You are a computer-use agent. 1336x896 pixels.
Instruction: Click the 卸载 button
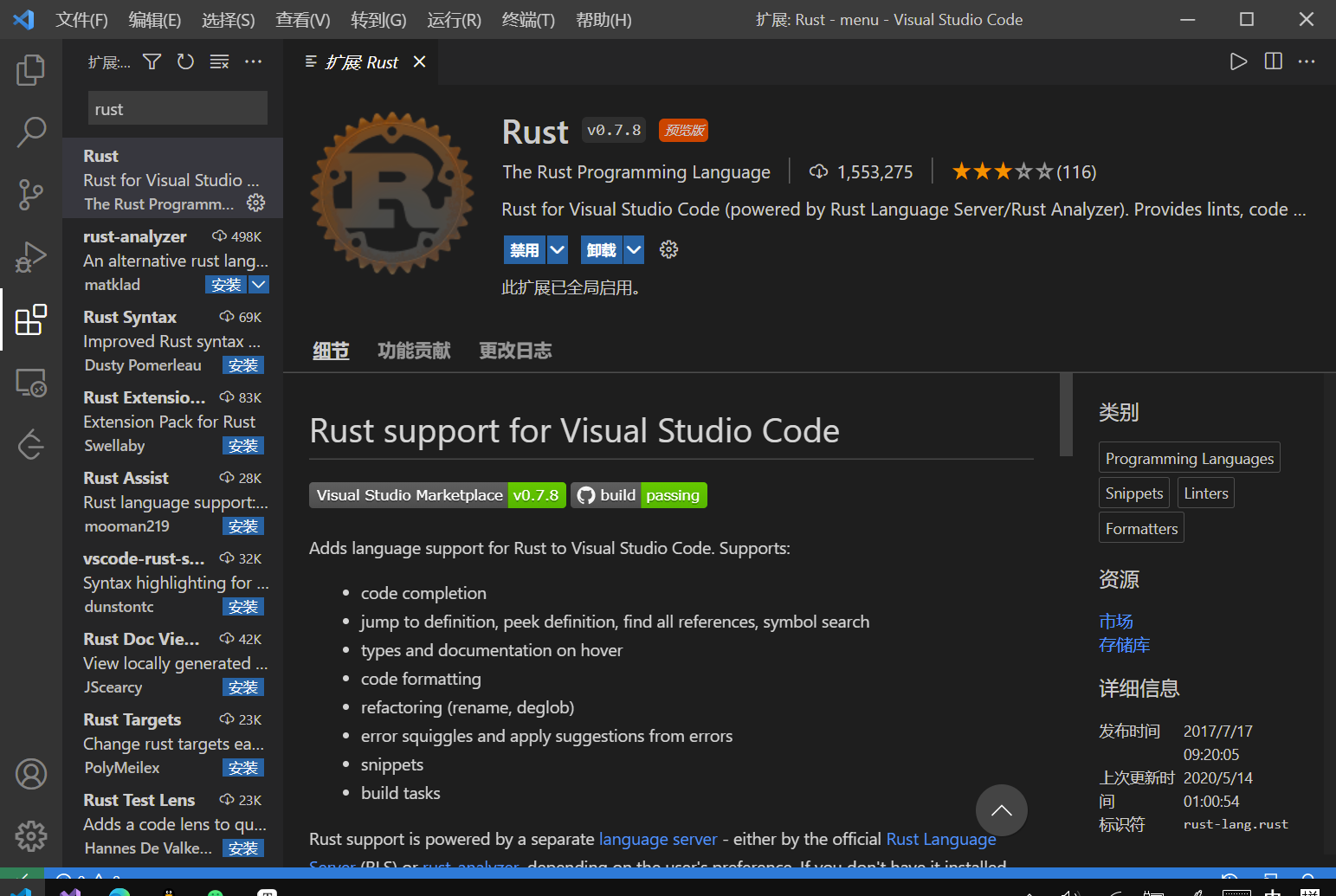point(602,250)
